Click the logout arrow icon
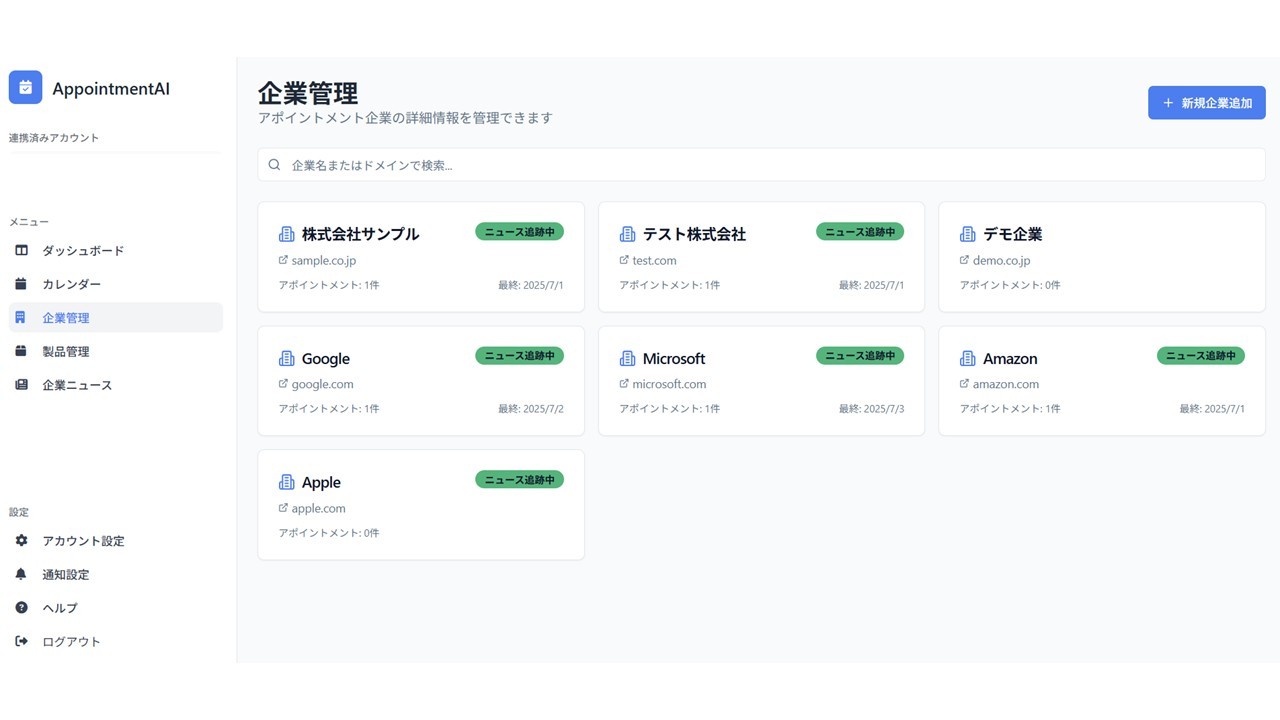1280x720 pixels. pyautogui.click(x=21, y=641)
